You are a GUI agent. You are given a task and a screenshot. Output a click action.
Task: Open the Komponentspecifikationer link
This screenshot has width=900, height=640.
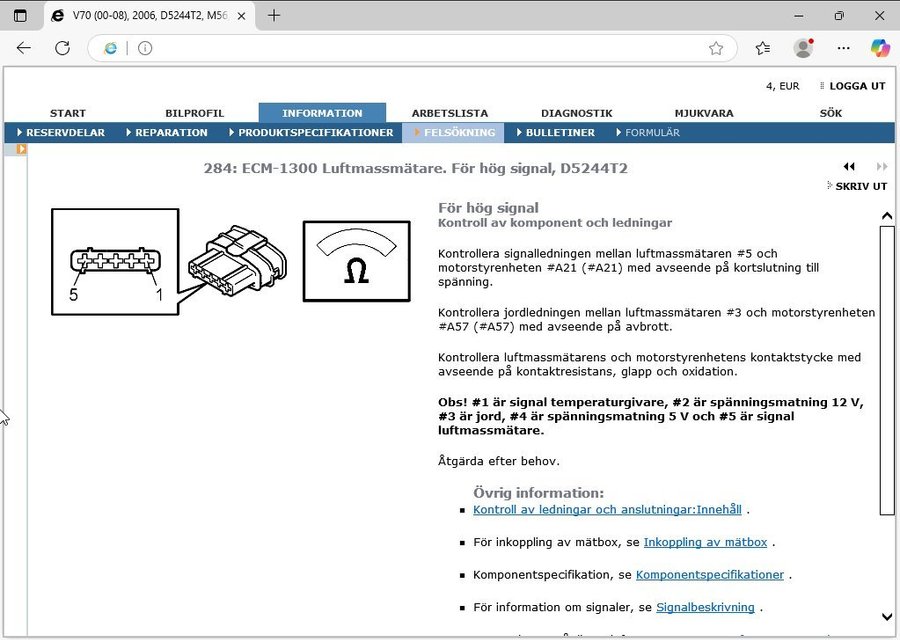pyautogui.click(x=709, y=575)
